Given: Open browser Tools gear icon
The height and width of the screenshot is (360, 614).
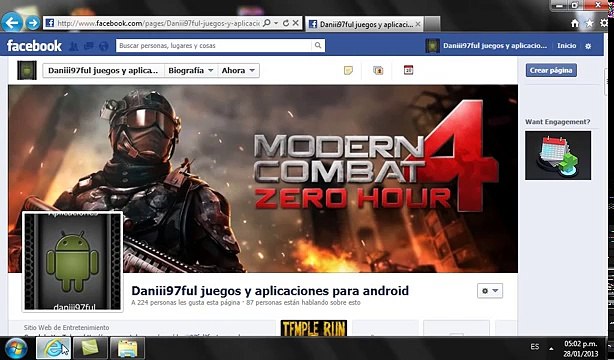Looking at the screenshot, I should tap(604, 24).
